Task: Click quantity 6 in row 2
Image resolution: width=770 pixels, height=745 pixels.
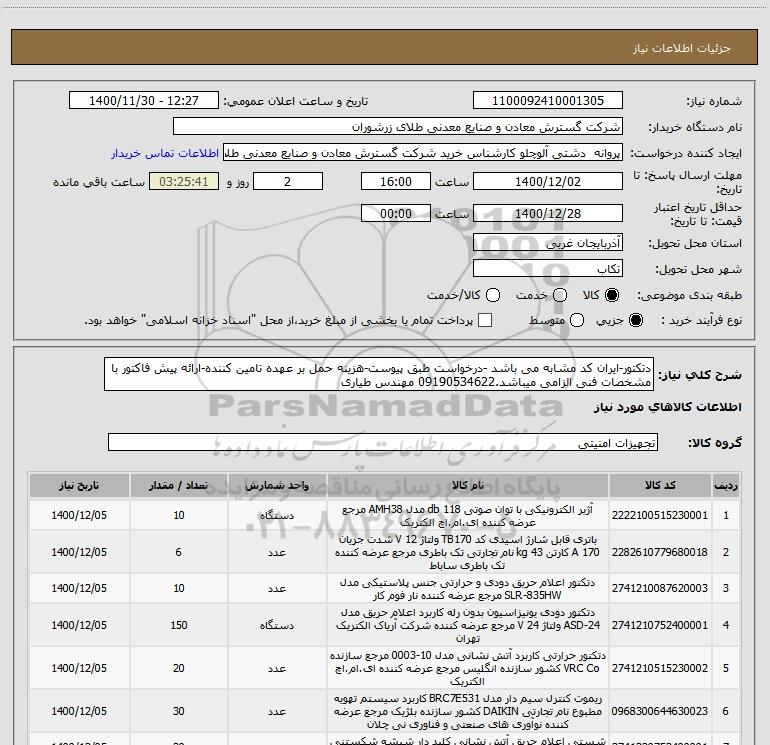Action: [x=179, y=552]
